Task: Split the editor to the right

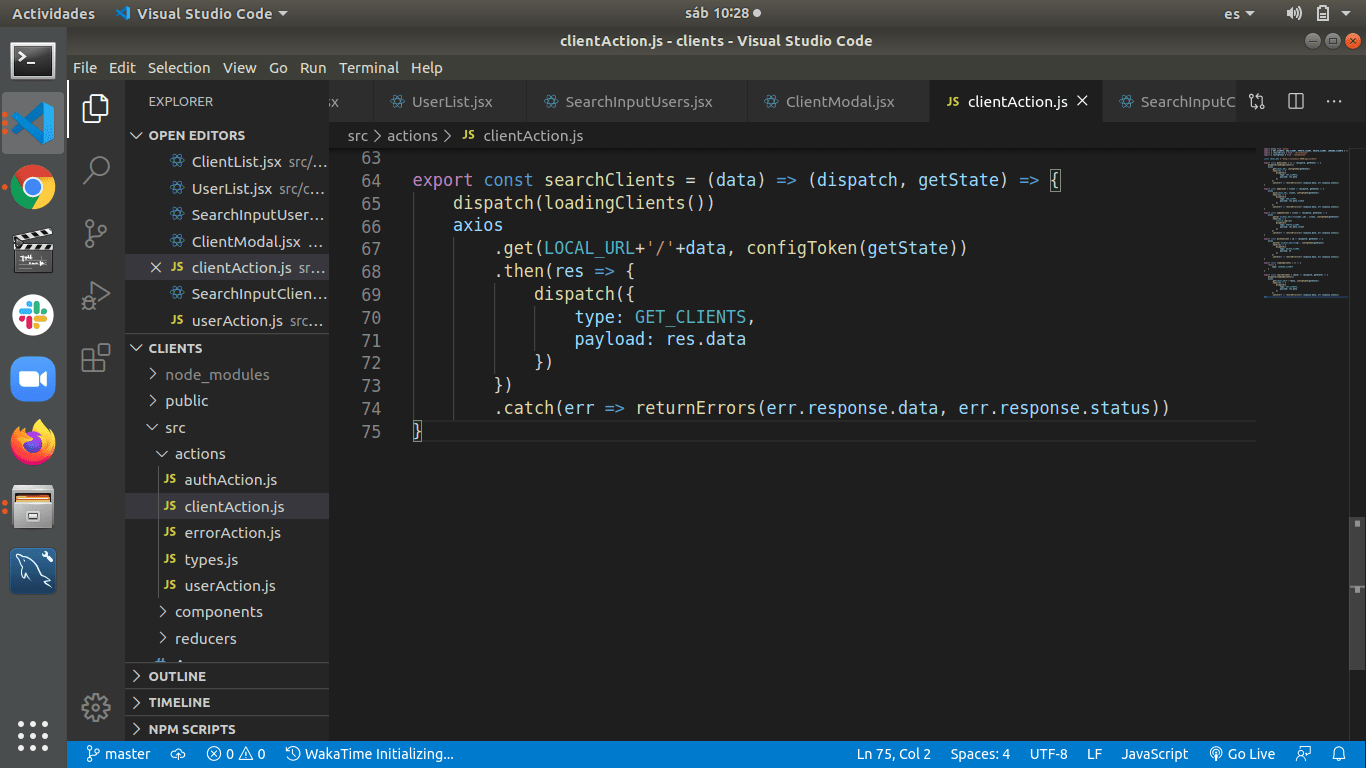Action: [x=1296, y=101]
